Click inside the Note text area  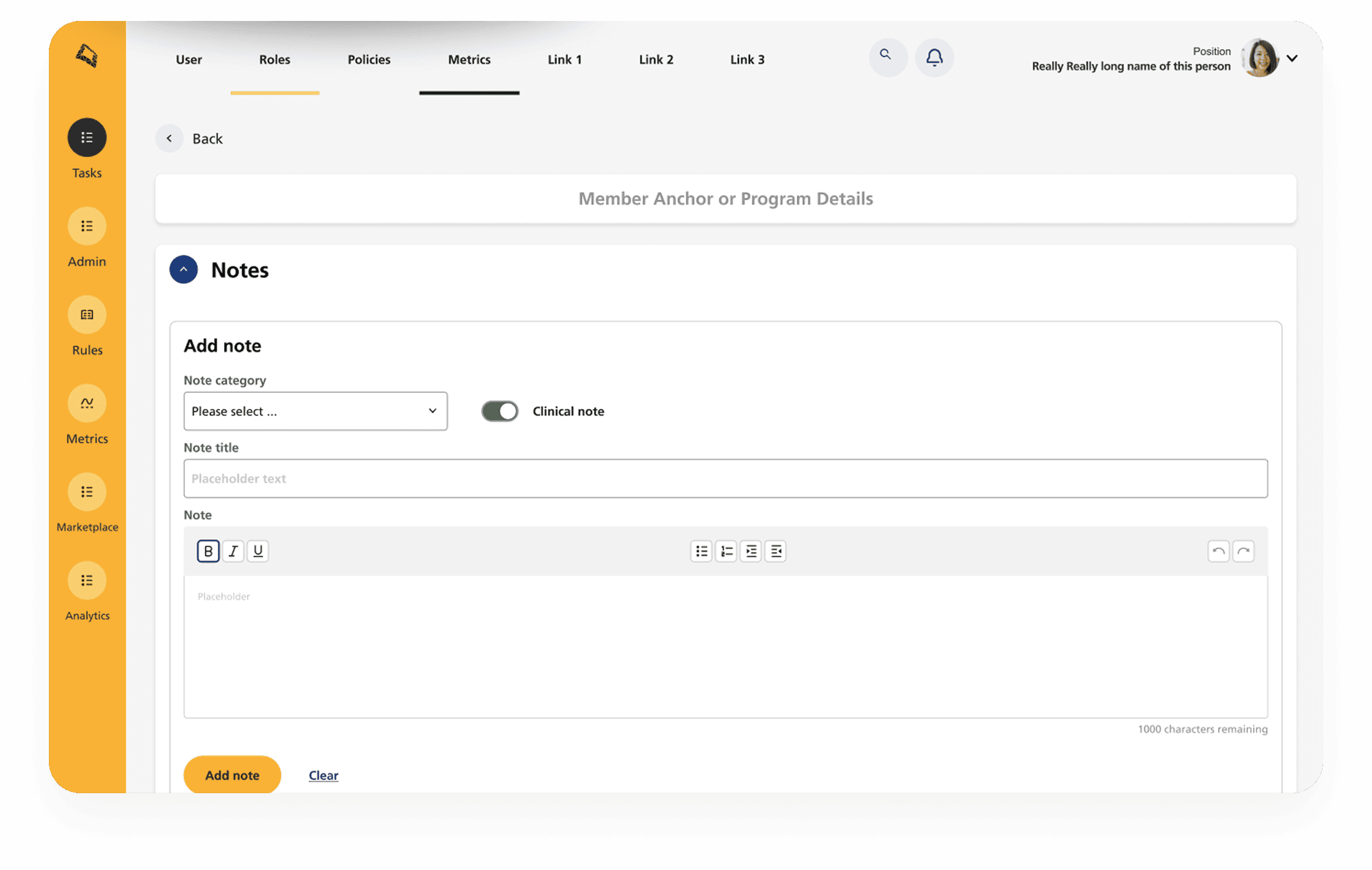(726, 647)
